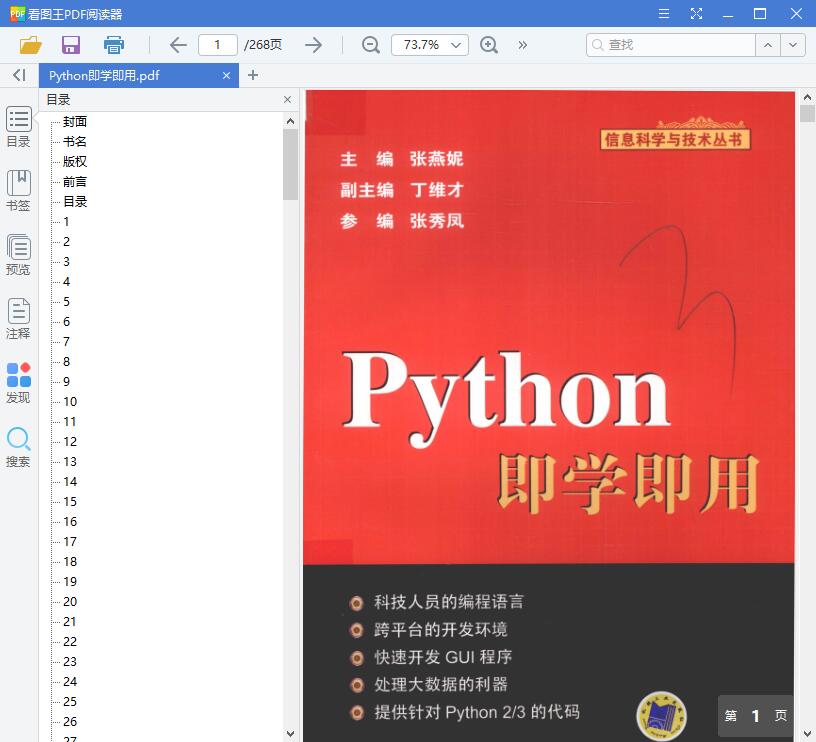Jump to outline item 18
The image size is (816, 742).
tap(70, 562)
